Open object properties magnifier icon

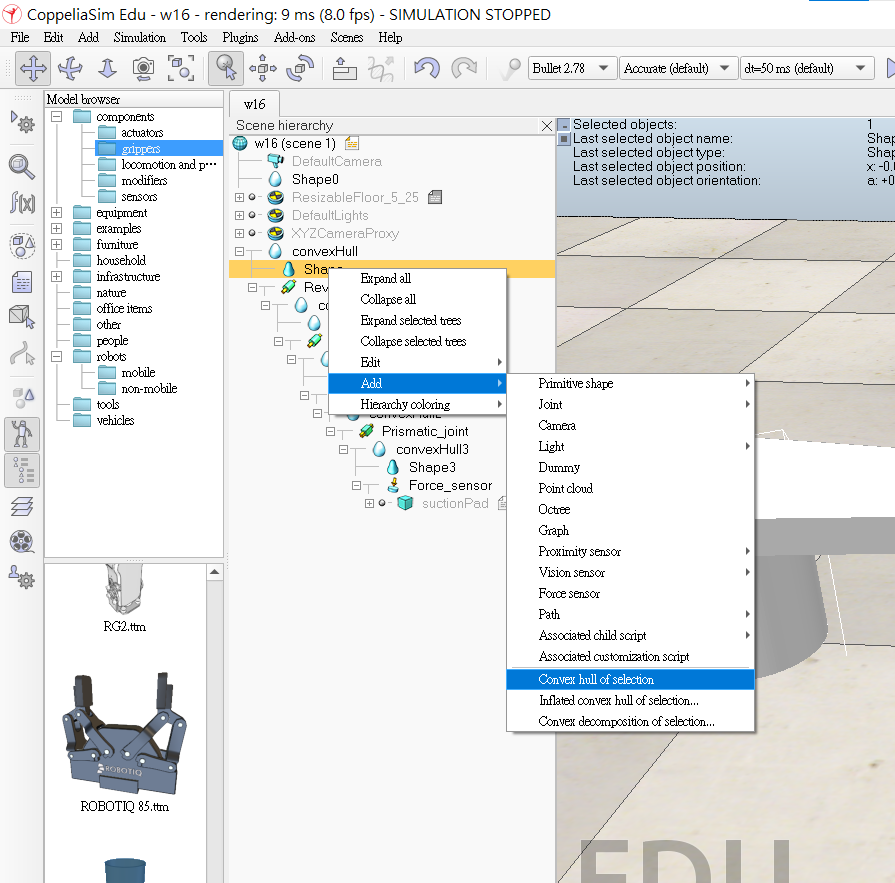pyautogui.click(x=22, y=167)
